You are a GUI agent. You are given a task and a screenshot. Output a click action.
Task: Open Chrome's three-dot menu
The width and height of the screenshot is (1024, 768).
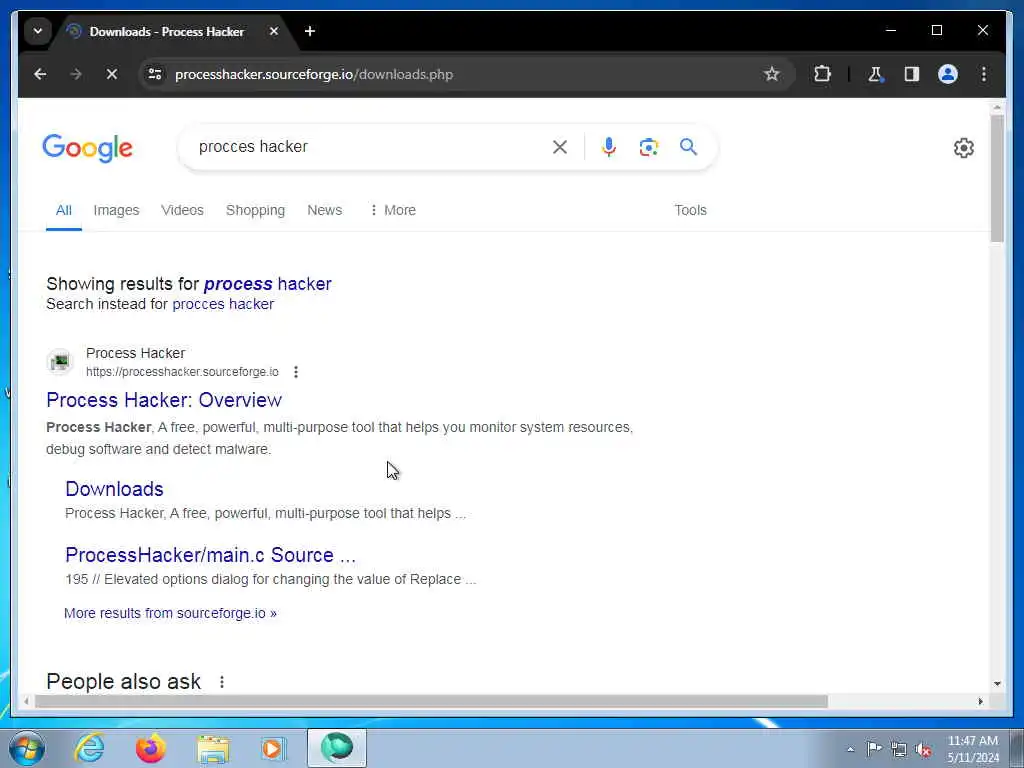click(984, 74)
